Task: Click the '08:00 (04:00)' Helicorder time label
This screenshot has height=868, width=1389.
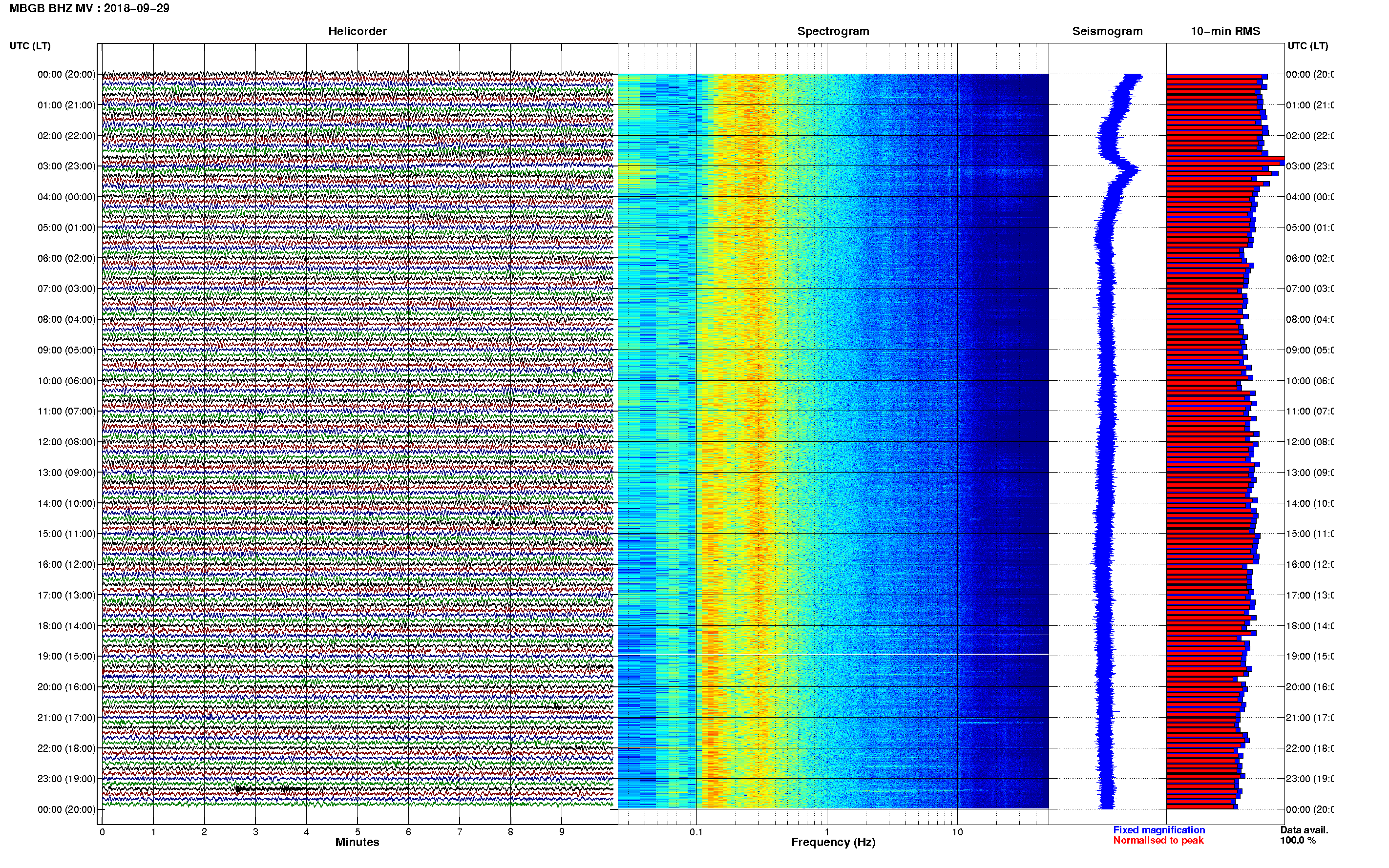Action: coord(66,319)
